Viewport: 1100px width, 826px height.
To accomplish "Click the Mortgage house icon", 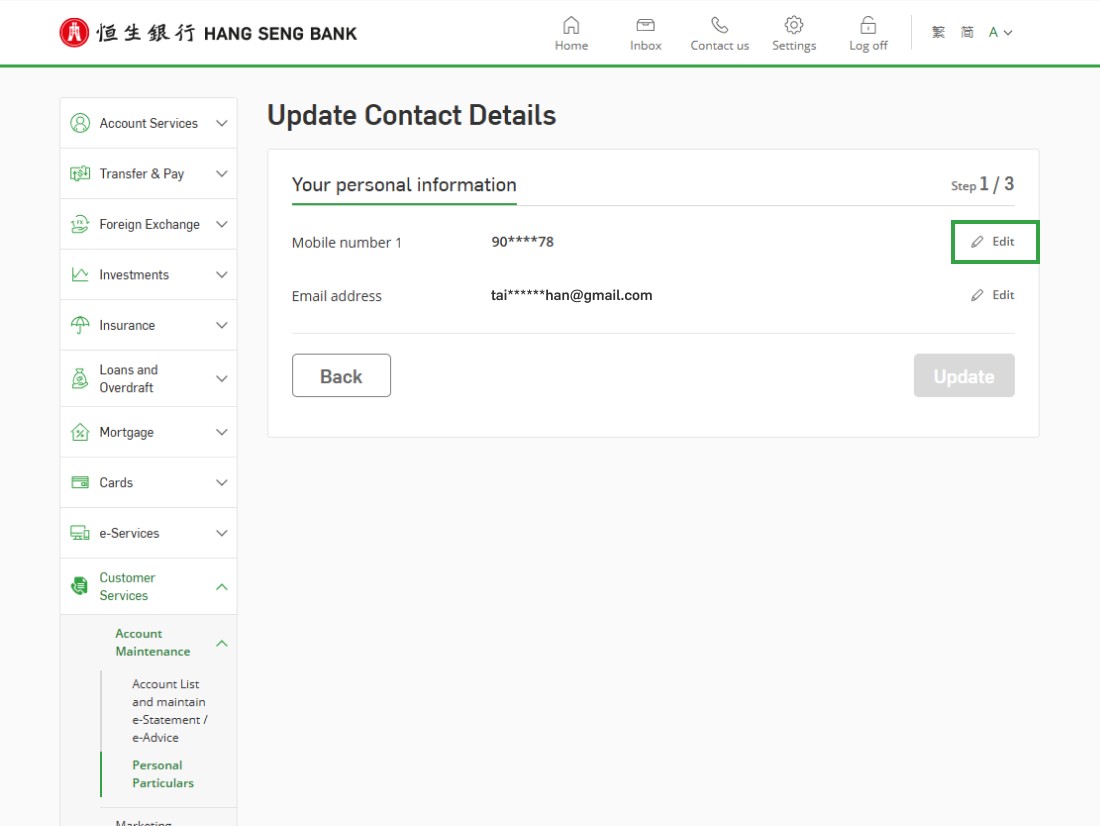I will tap(80, 432).
